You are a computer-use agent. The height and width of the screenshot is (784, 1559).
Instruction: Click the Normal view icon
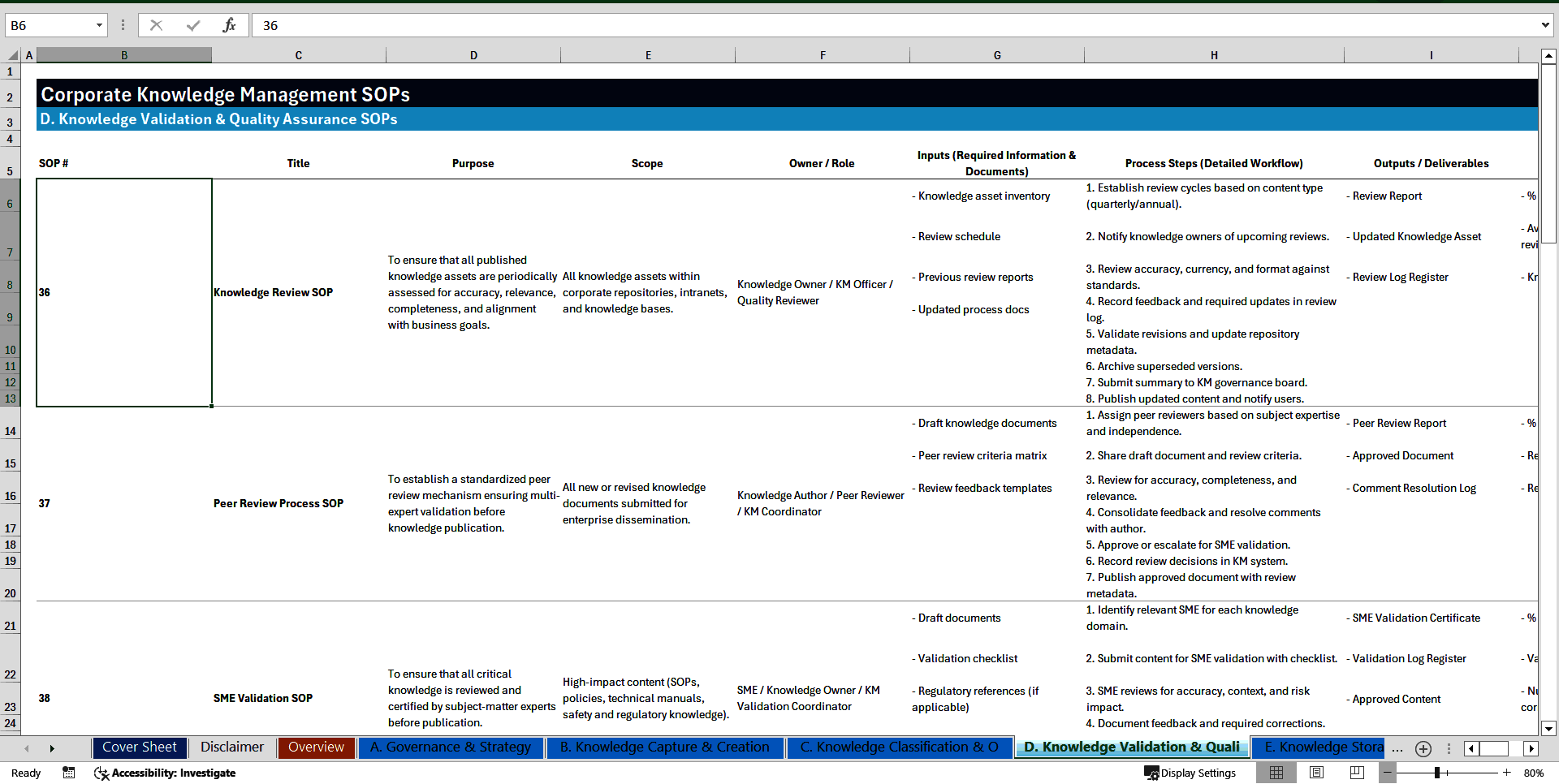coord(1276,773)
